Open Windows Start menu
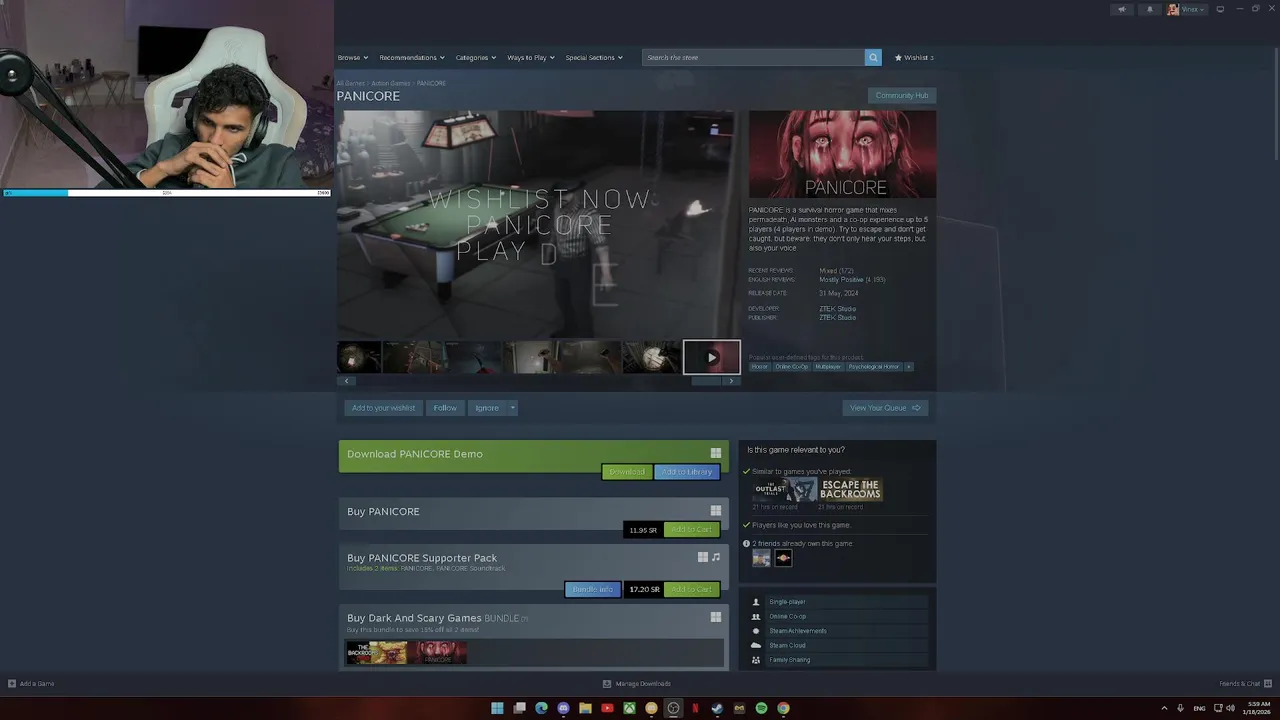This screenshot has width=1280, height=720. pos(497,708)
